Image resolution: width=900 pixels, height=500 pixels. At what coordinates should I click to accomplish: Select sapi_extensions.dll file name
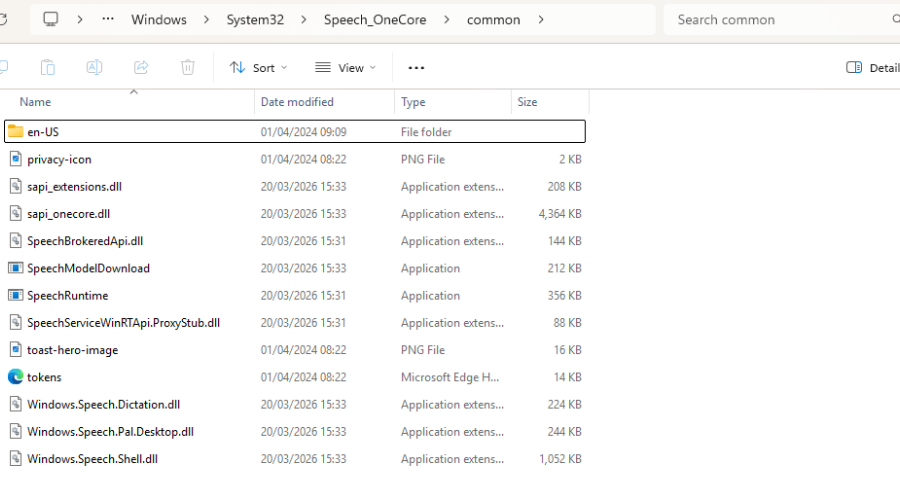pyautogui.click(x=74, y=187)
